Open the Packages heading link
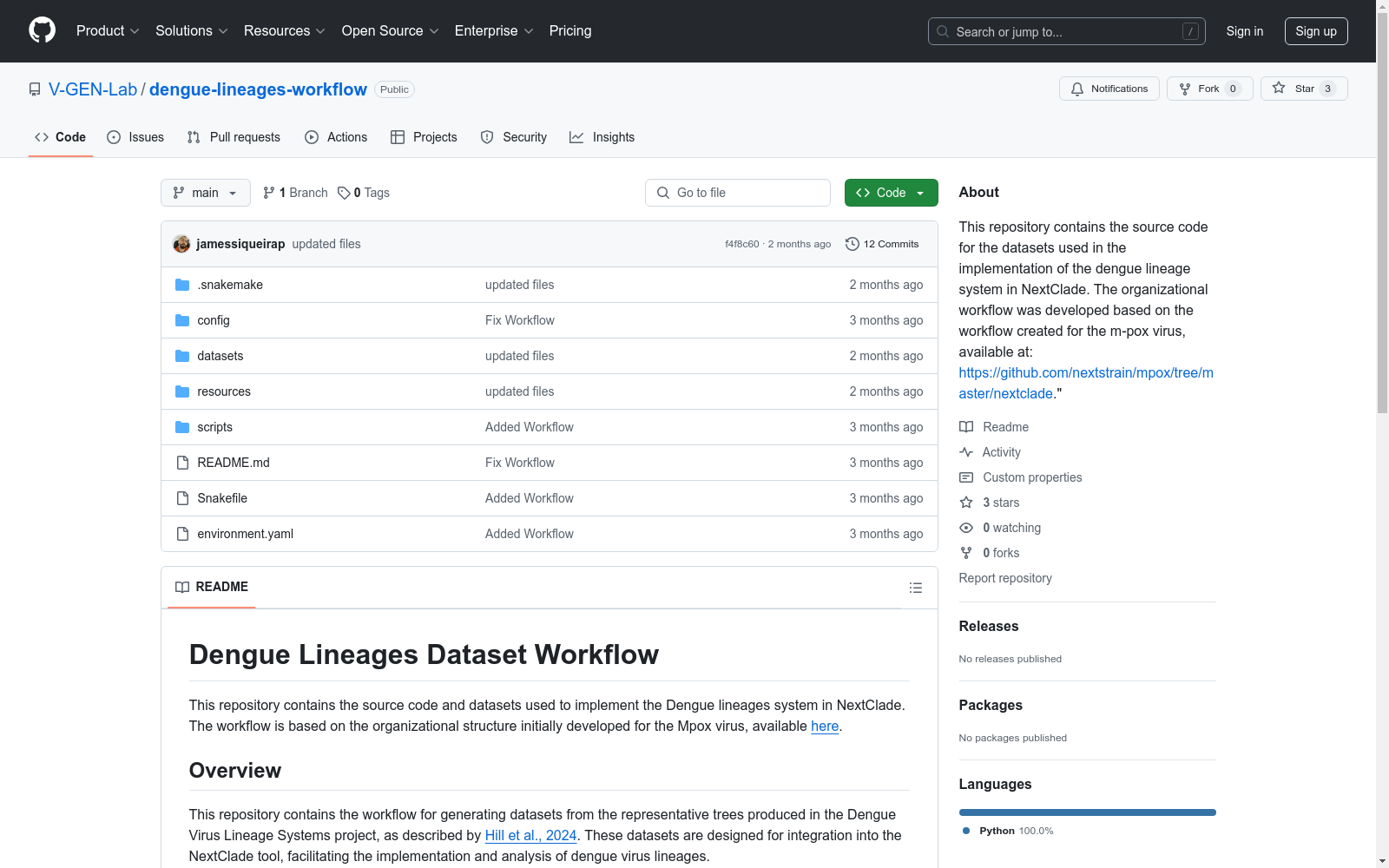Viewport: 1389px width, 868px height. [991, 705]
